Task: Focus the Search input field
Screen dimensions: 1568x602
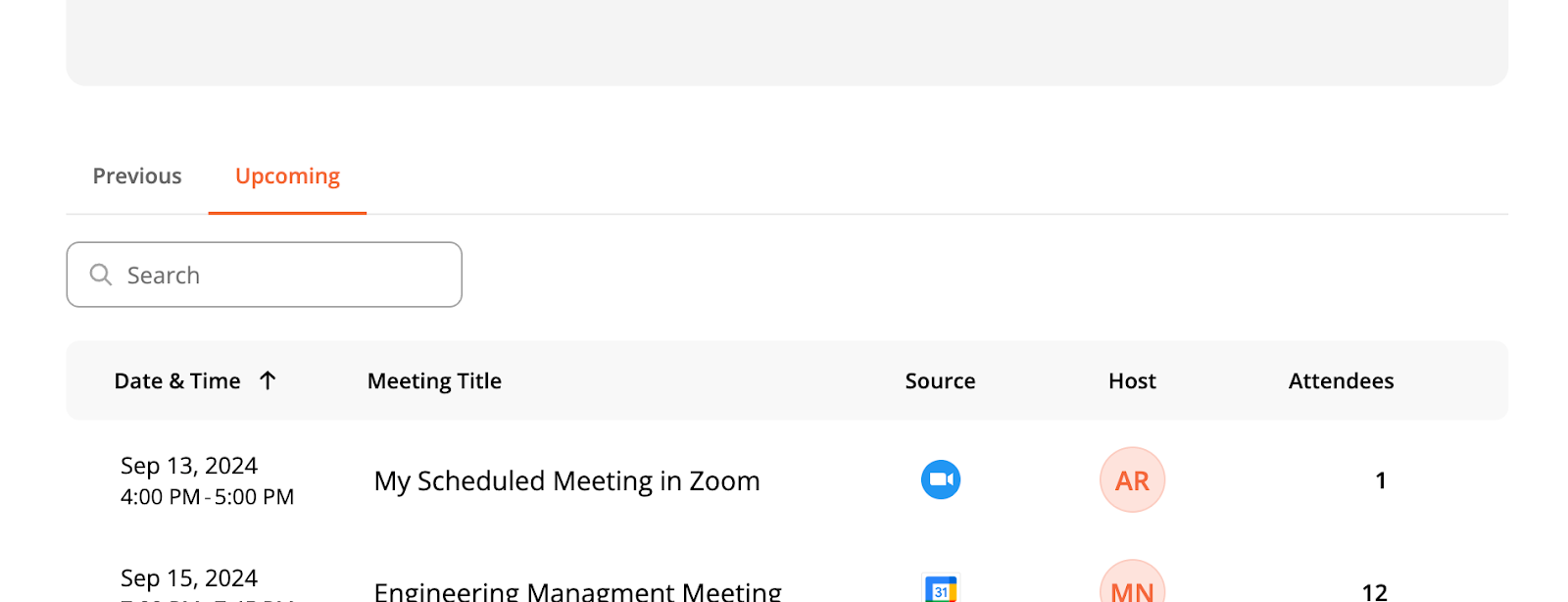Action: pyautogui.click(x=264, y=275)
